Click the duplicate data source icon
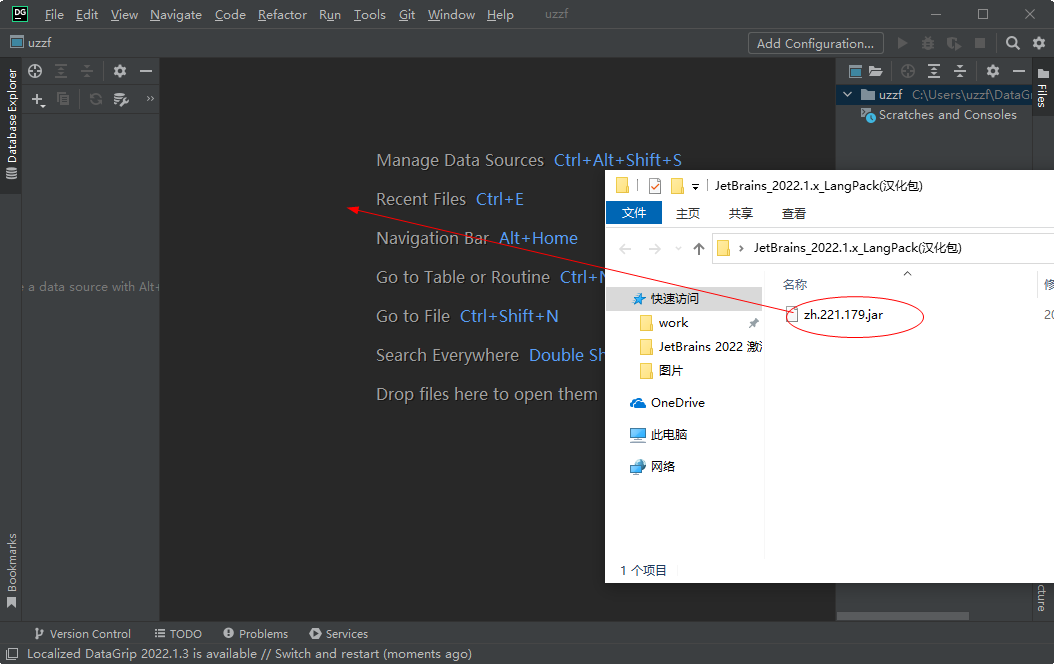Screen dimensions: 1054x664 click(x=63, y=99)
